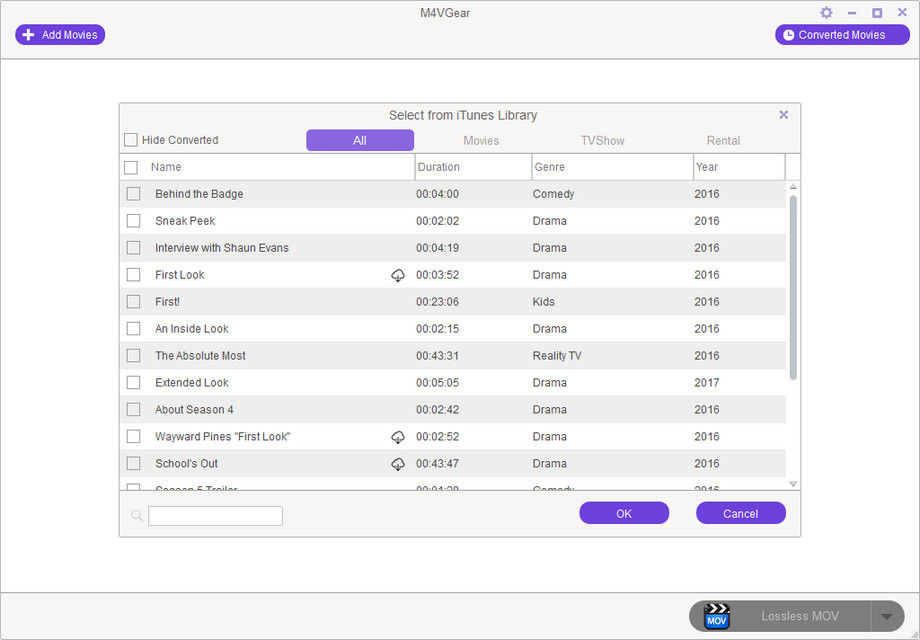Click cloud download icon beside First Look

[x=398, y=275]
